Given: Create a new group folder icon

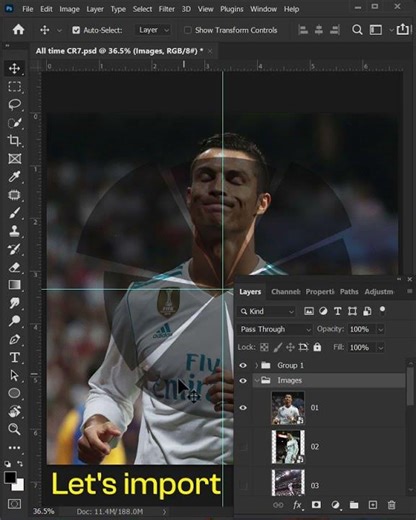Looking at the screenshot, I should 354,505.
